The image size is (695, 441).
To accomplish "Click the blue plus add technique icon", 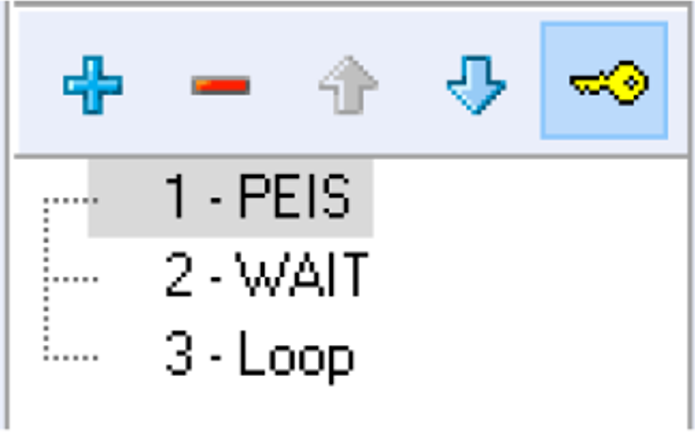I will [93, 85].
